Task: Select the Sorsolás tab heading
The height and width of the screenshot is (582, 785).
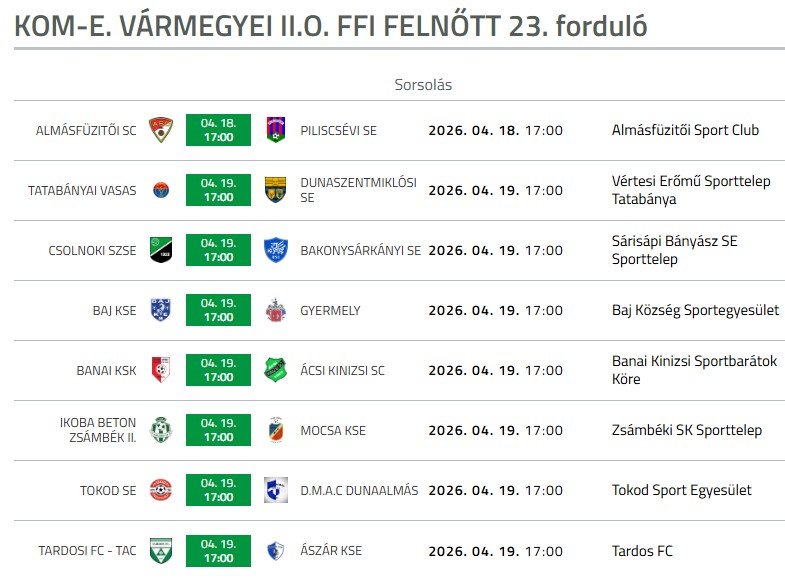Action: pyautogui.click(x=423, y=85)
